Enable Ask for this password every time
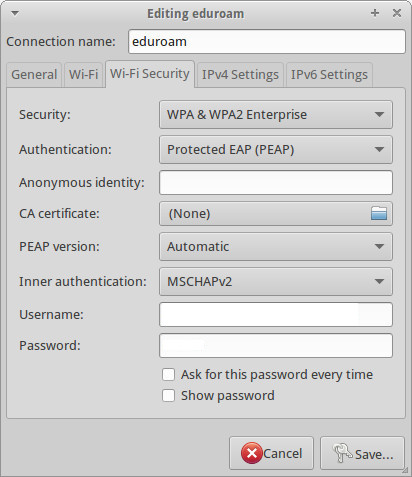 click(168, 374)
